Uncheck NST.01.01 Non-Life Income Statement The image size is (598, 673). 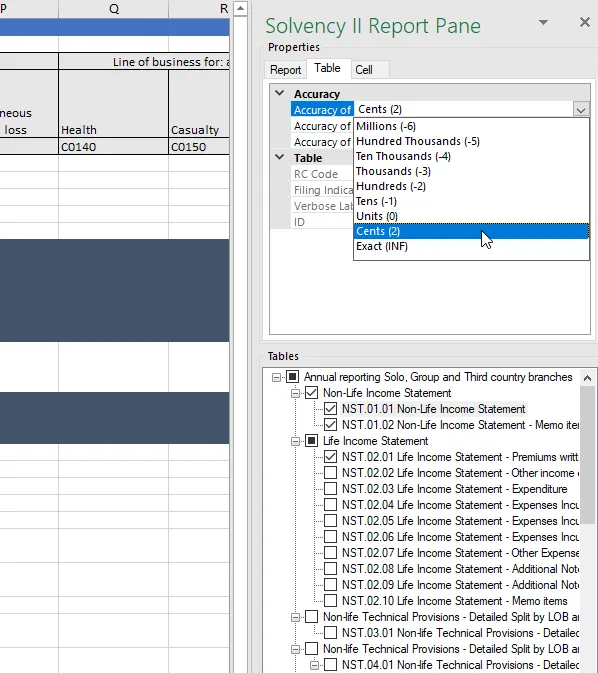(x=330, y=409)
